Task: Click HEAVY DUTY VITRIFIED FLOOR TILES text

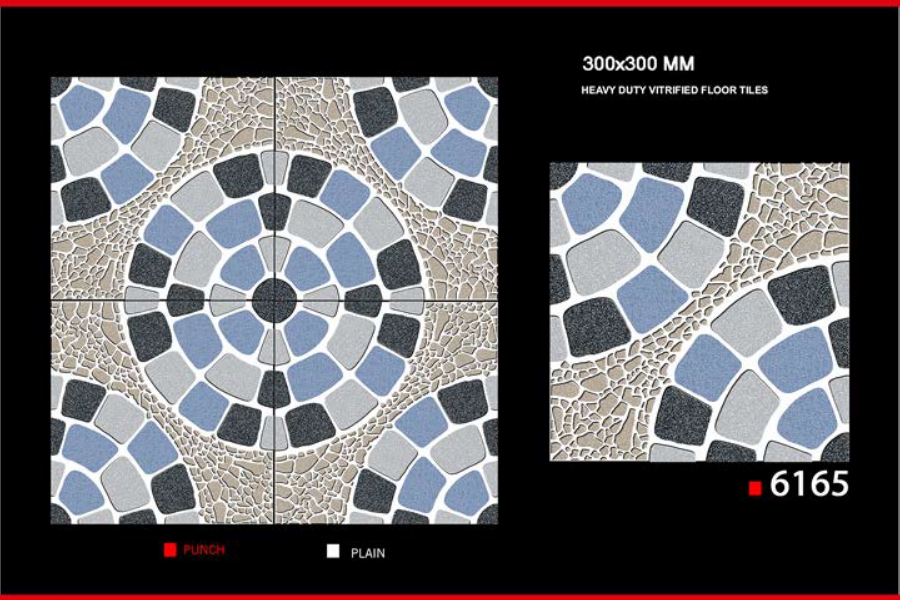Action: pos(674,90)
